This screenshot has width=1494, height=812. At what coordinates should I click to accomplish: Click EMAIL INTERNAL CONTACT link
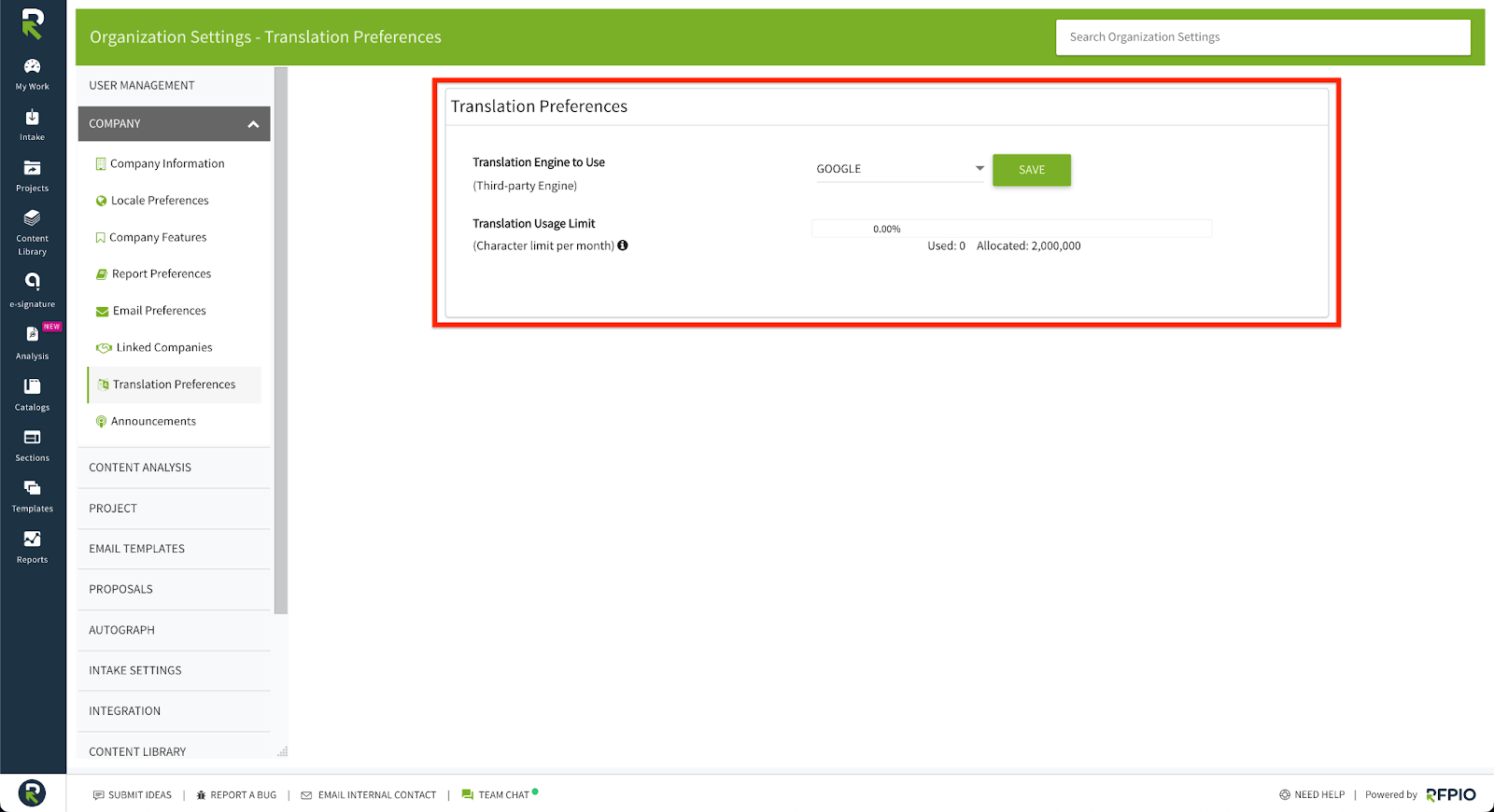click(369, 795)
